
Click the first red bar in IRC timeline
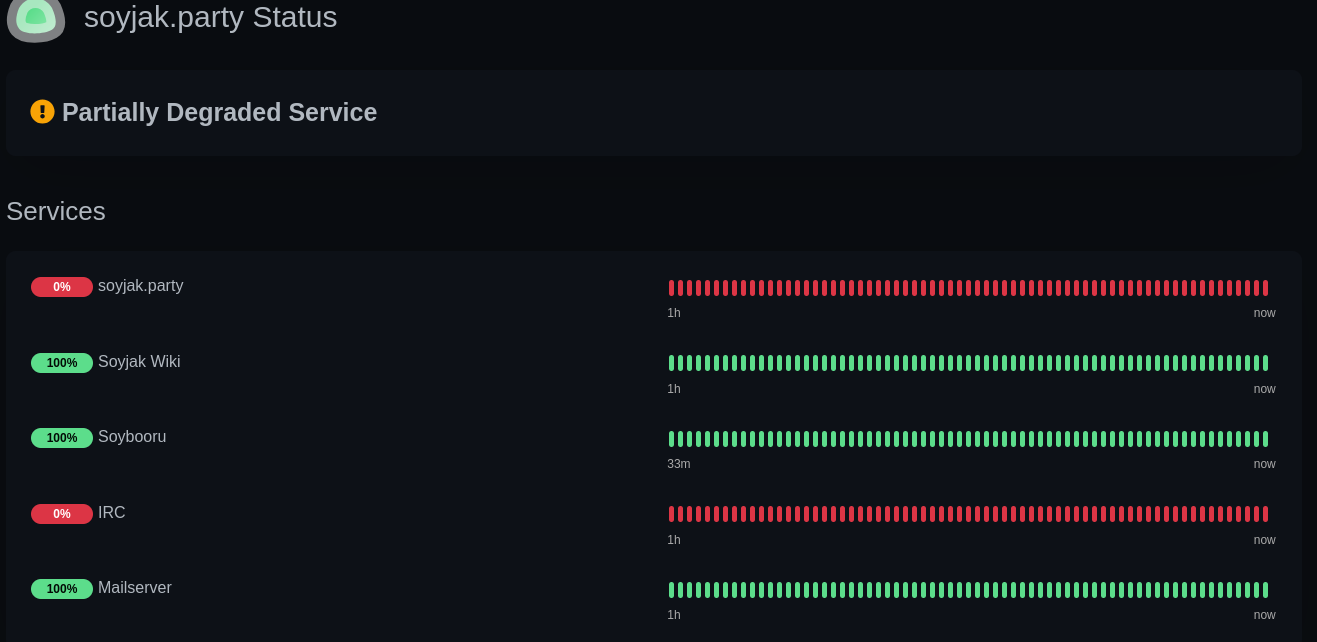point(671,514)
